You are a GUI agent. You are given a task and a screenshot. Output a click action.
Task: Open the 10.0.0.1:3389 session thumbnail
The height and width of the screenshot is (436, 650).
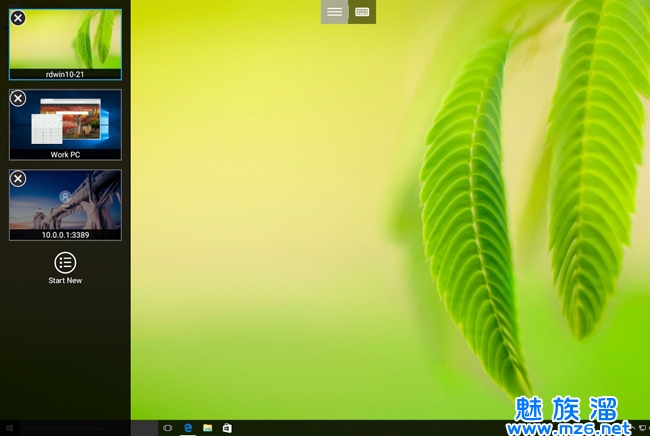point(66,202)
